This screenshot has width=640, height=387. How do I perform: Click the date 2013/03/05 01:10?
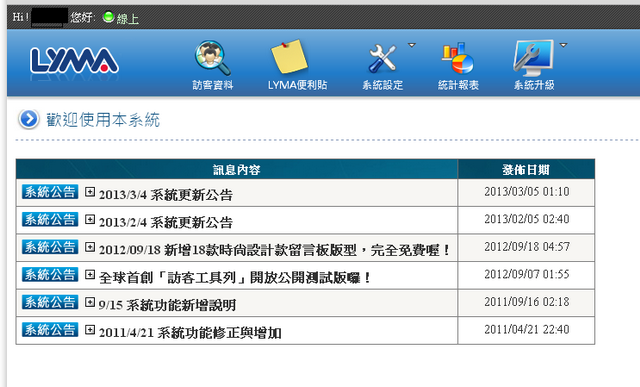(x=527, y=191)
